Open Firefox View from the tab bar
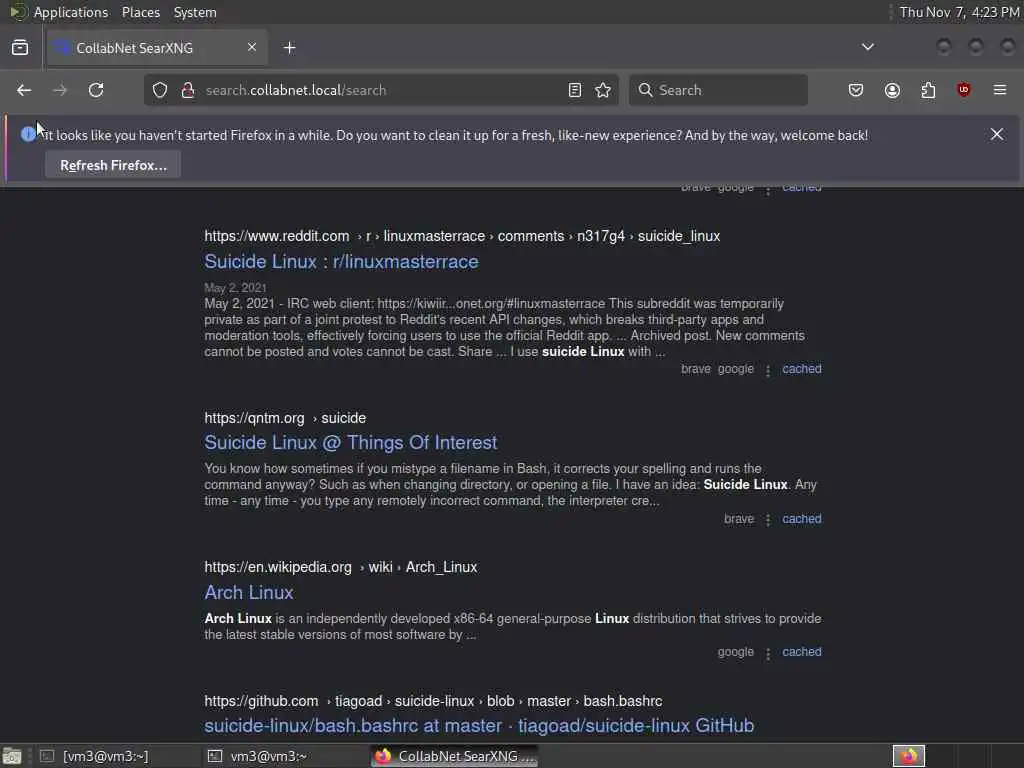Image resolution: width=1024 pixels, height=768 pixels. click(20, 48)
